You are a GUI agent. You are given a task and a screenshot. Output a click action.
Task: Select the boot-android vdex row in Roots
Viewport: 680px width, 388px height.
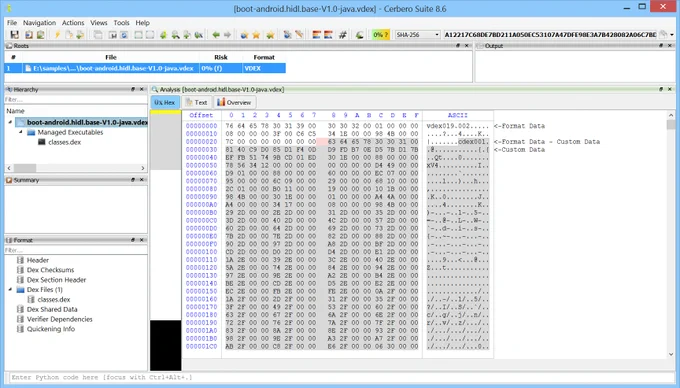[x=145, y=68]
